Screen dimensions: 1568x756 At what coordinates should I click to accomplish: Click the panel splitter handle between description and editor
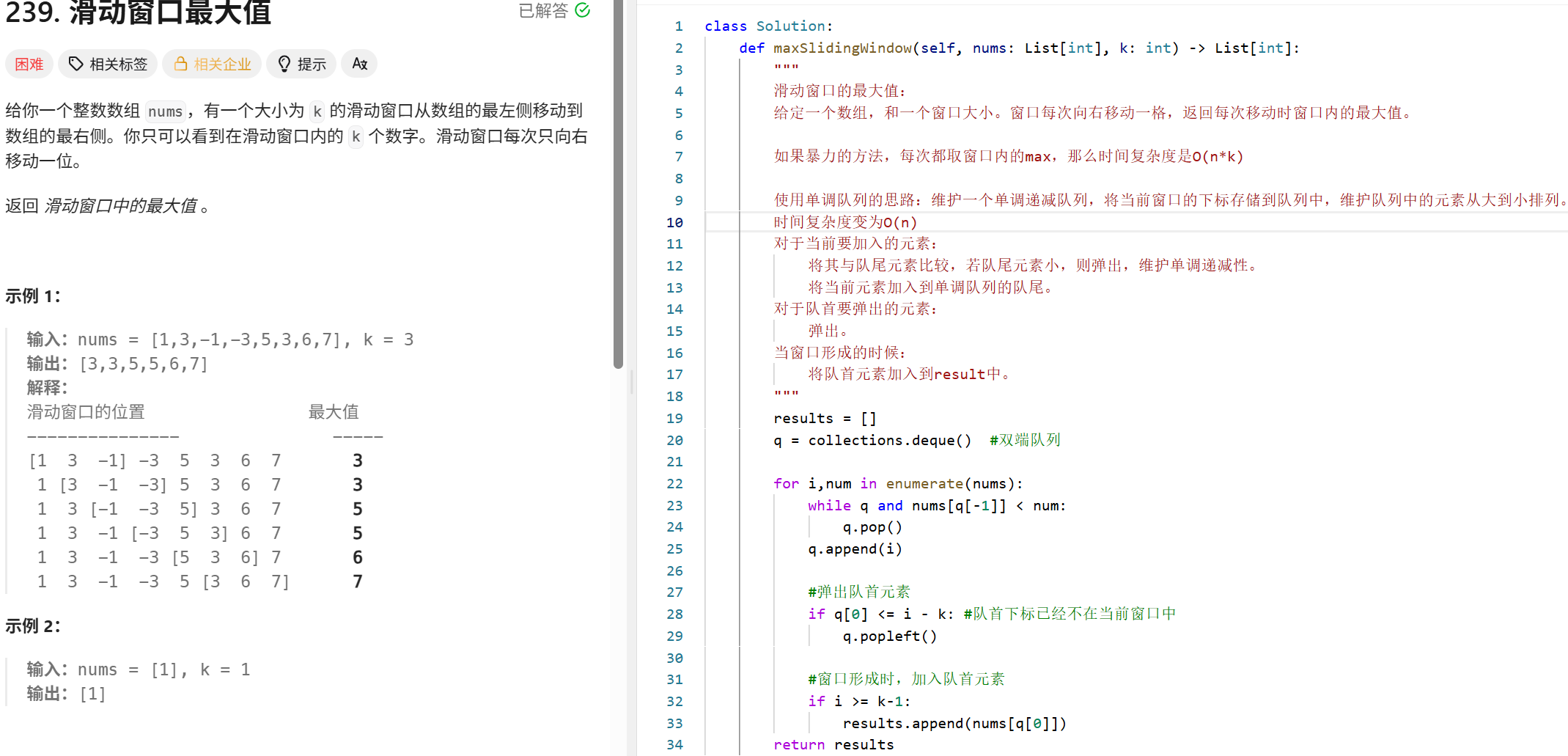pos(631,381)
